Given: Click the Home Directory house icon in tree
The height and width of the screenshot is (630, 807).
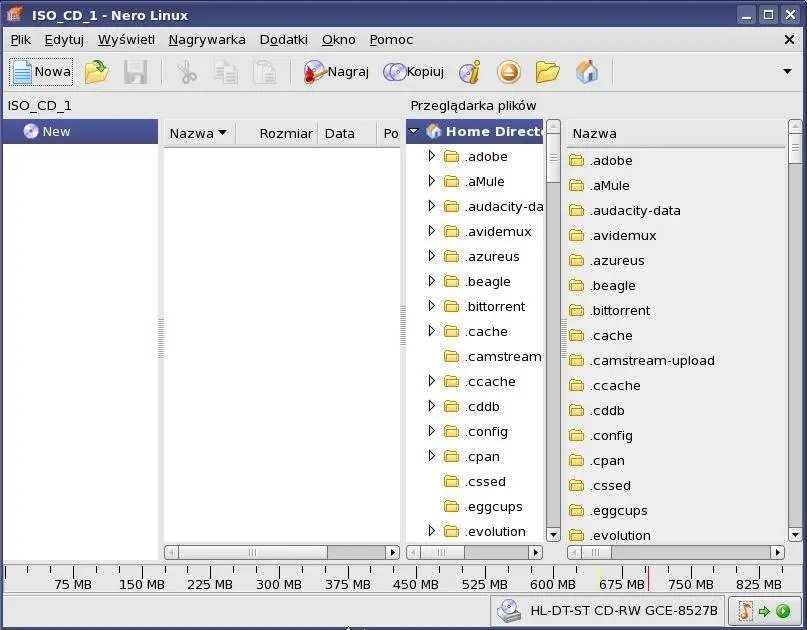Looking at the screenshot, I should (x=433, y=131).
